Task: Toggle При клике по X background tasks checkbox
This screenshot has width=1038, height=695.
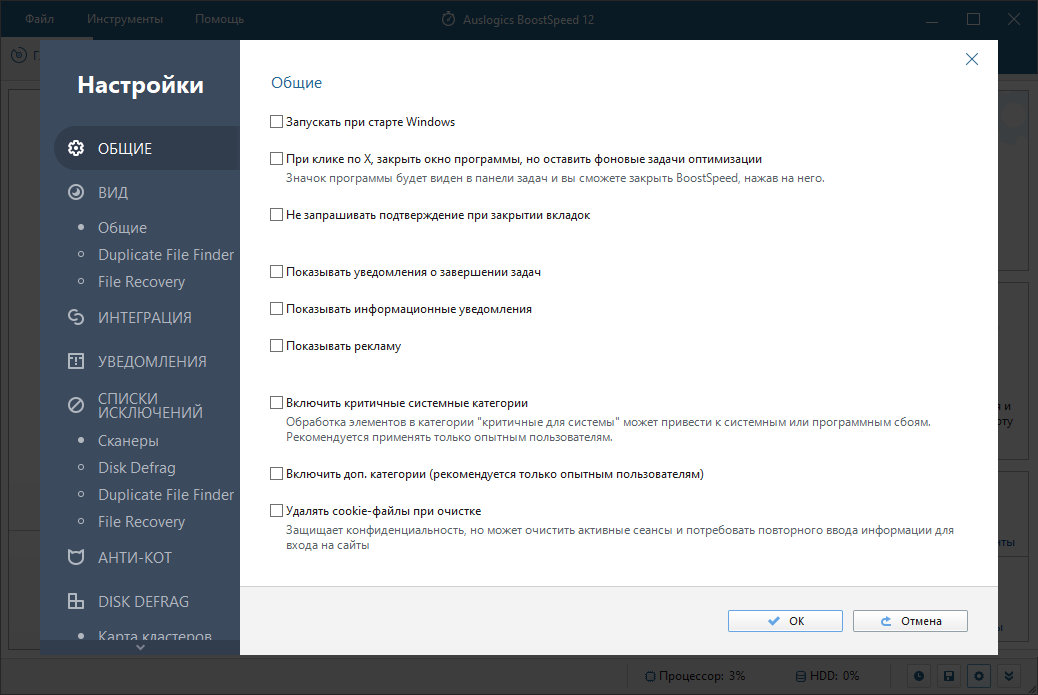Action: coord(277,159)
